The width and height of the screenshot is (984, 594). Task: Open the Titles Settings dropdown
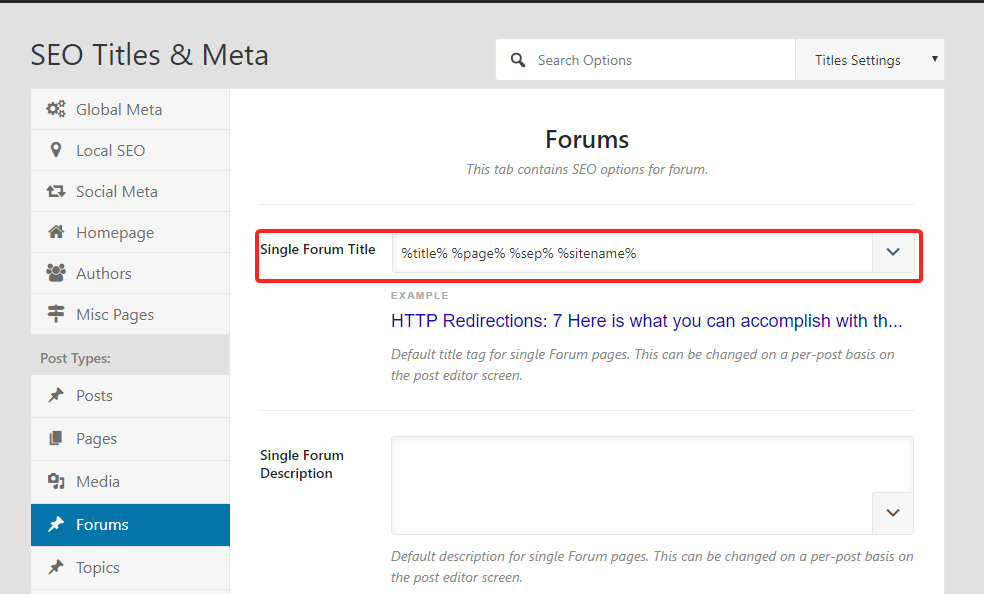pyautogui.click(x=869, y=60)
